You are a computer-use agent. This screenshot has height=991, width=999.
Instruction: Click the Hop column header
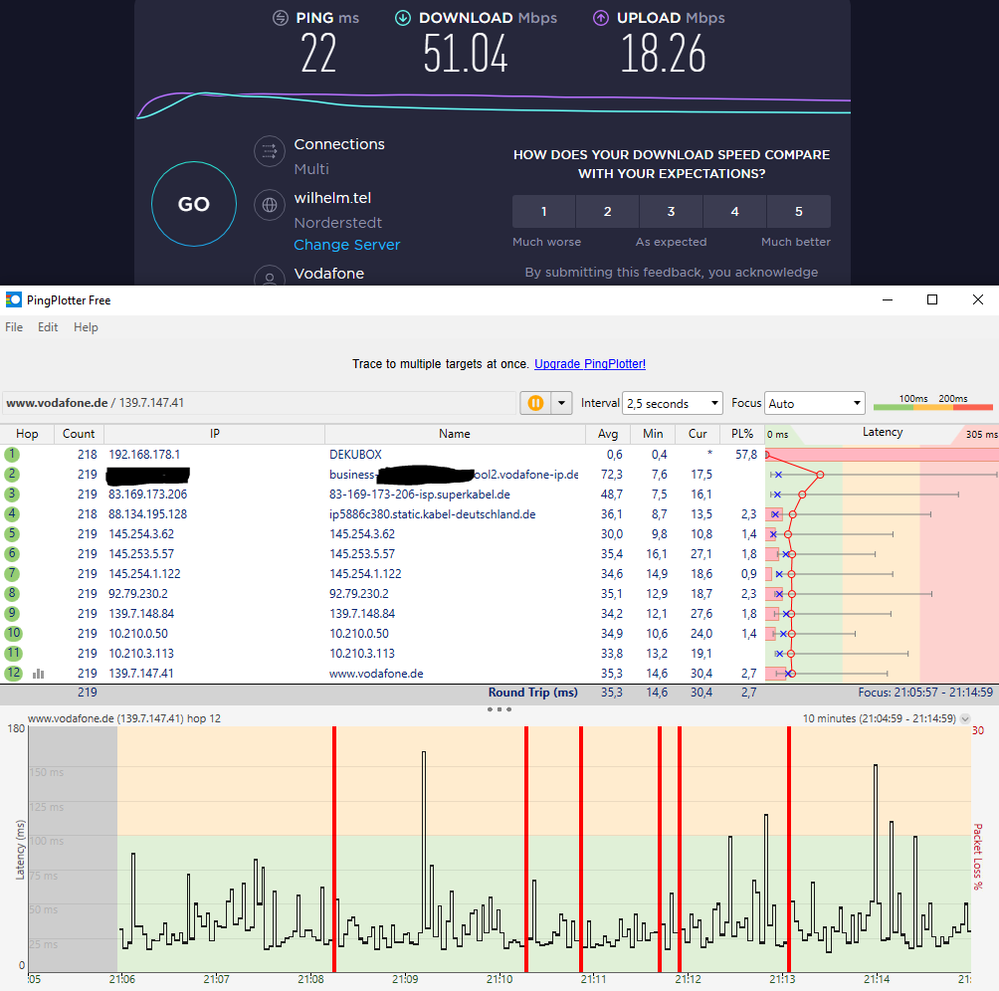tap(27, 433)
